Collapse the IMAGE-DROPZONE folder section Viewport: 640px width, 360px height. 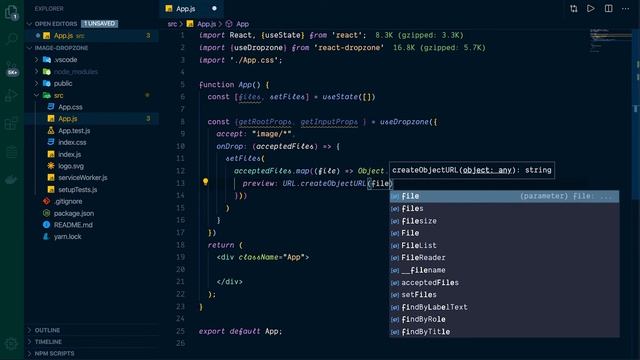point(30,48)
